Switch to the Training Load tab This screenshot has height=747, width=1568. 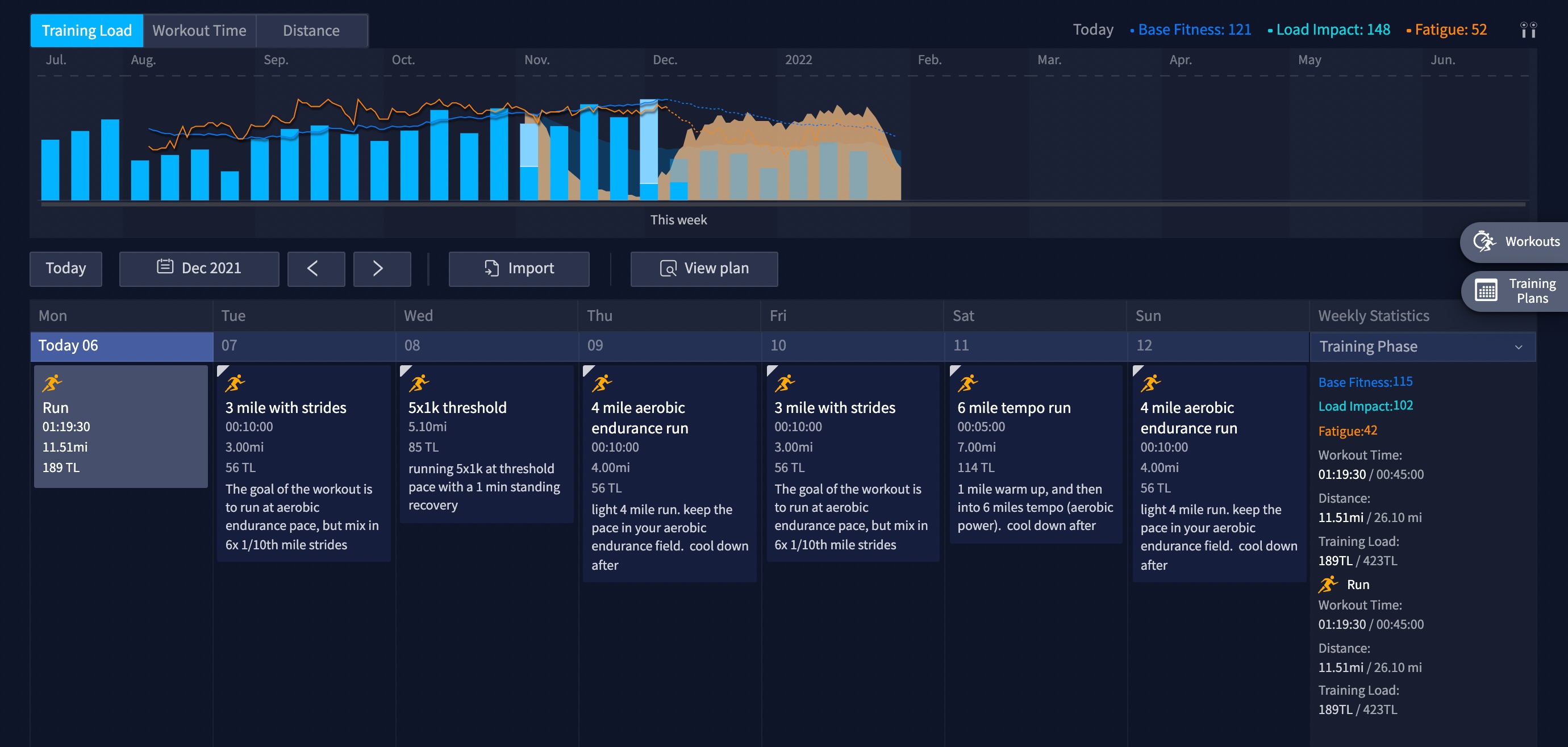pyautogui.click(x=86, y=31)
